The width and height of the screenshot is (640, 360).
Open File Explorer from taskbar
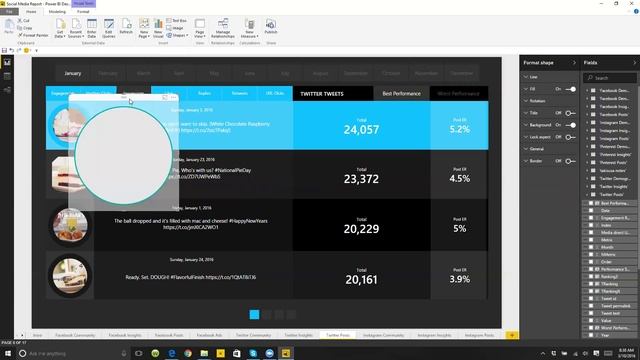(x=204, y=353)
